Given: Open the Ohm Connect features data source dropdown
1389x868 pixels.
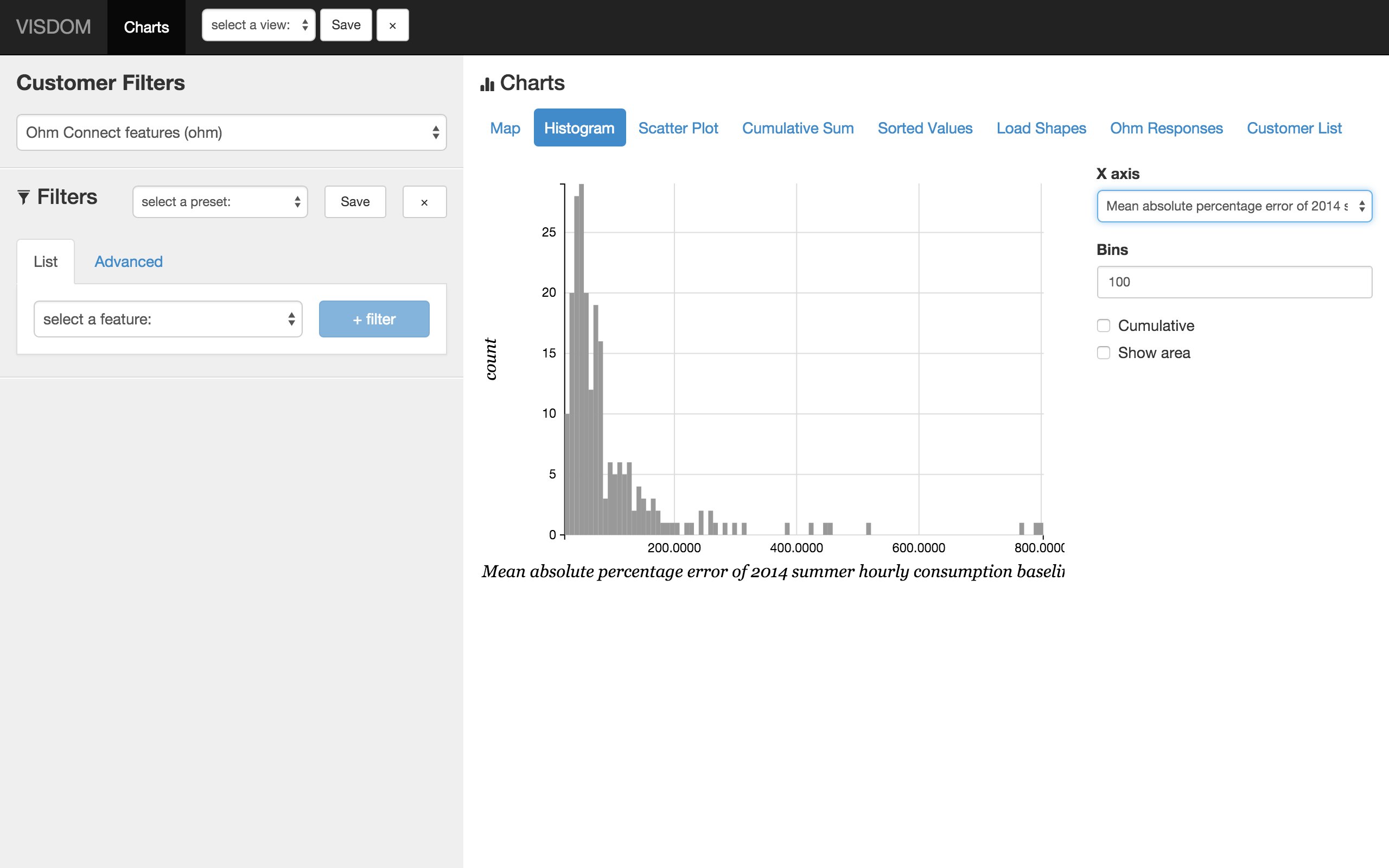Looking at the screenshot, I should click(x=231, y=132).
